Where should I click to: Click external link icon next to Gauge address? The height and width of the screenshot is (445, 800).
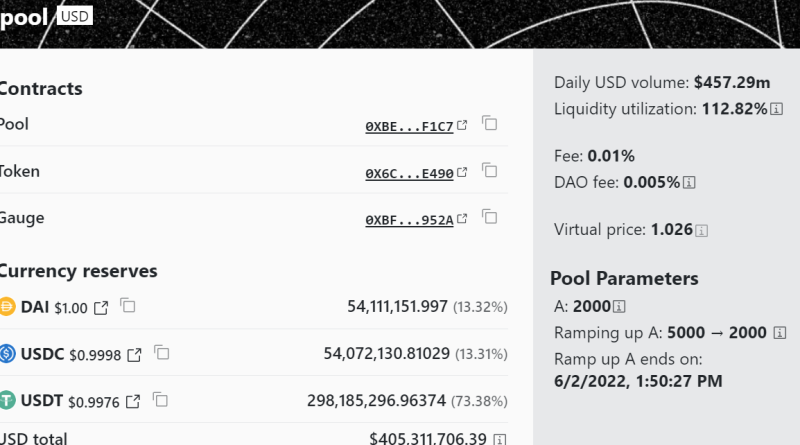click(x=462, y=219)
